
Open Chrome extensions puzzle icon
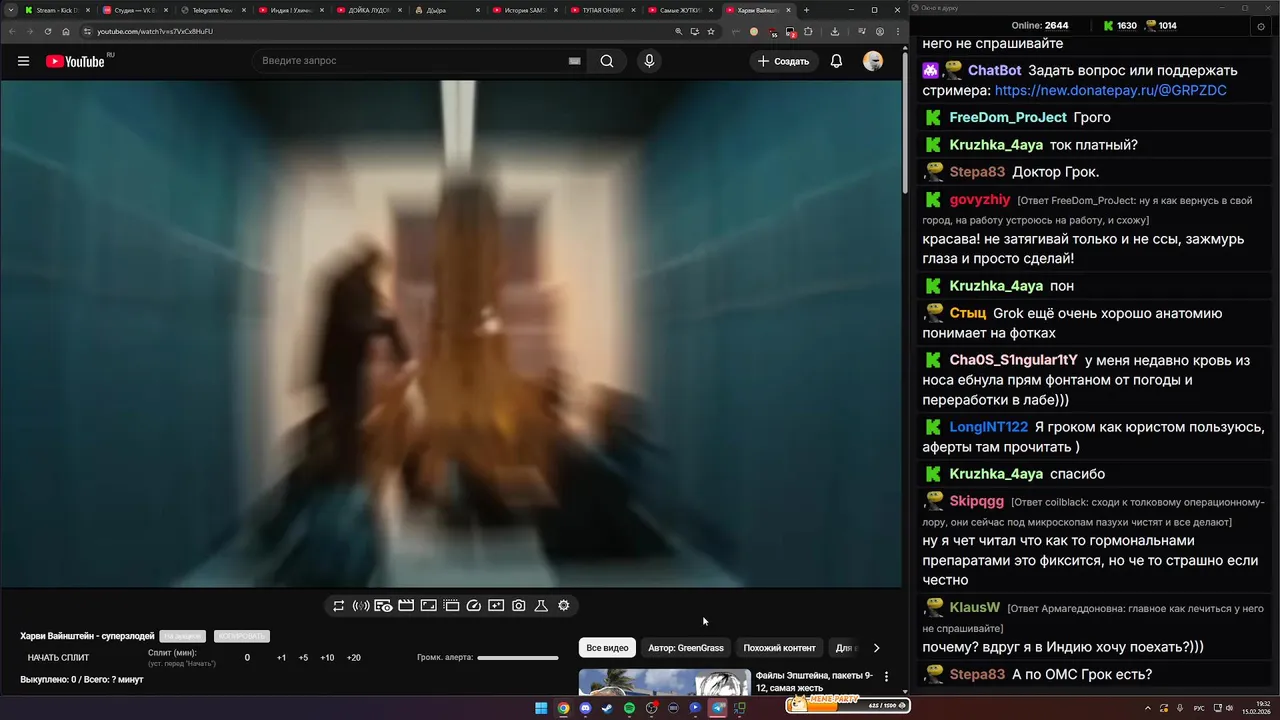click(808, 31)
